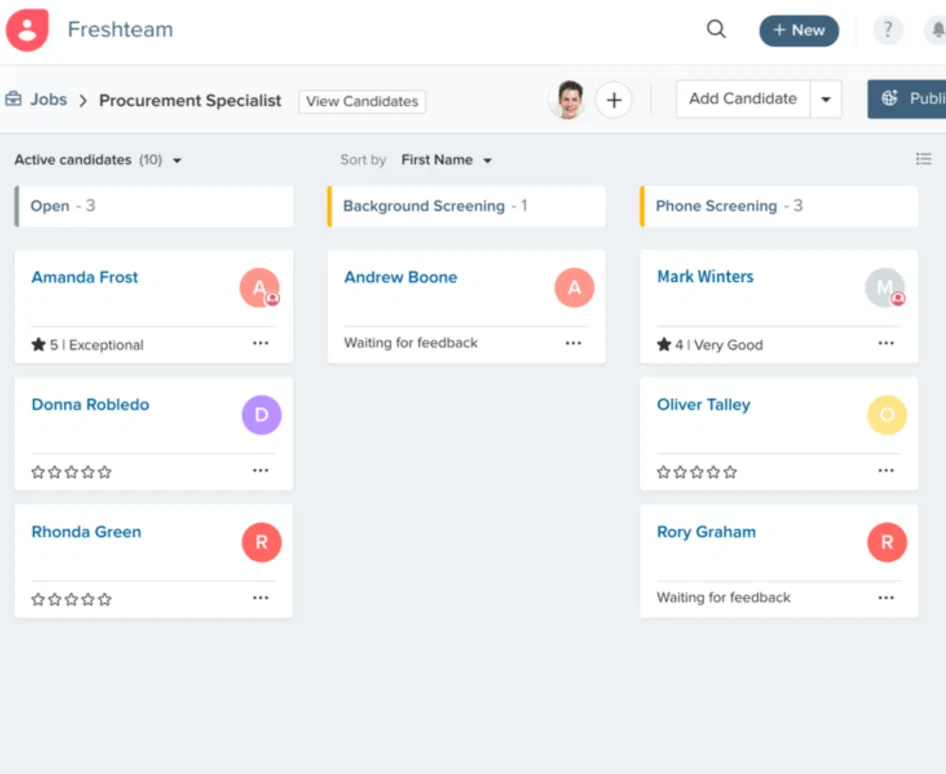Click the Procurement Specialist breadcrumb title
The height and width of the screenshot is (774, 946).
pyautogui.click(x=190, y=101)
